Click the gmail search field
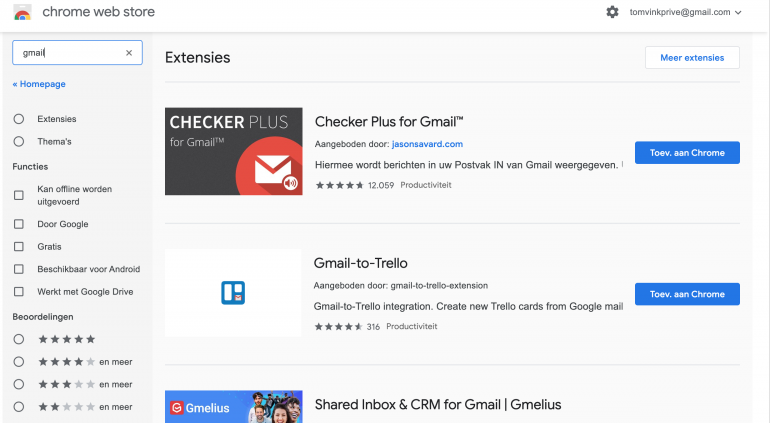Image resolution: width=770 pixels, height=423 pixels. coord(77,53)
